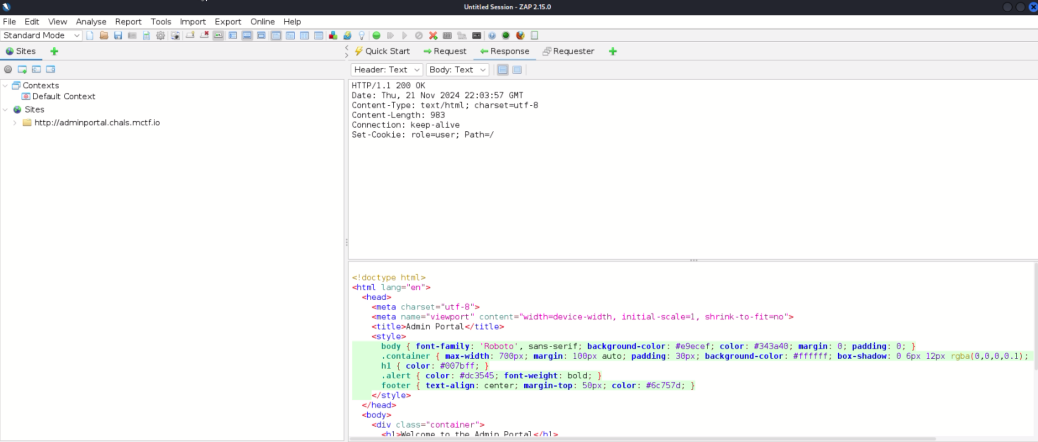Toggle the combined view icon beside Body dropdown
The image size is (1038, 442).
click(x=517, y=69)
